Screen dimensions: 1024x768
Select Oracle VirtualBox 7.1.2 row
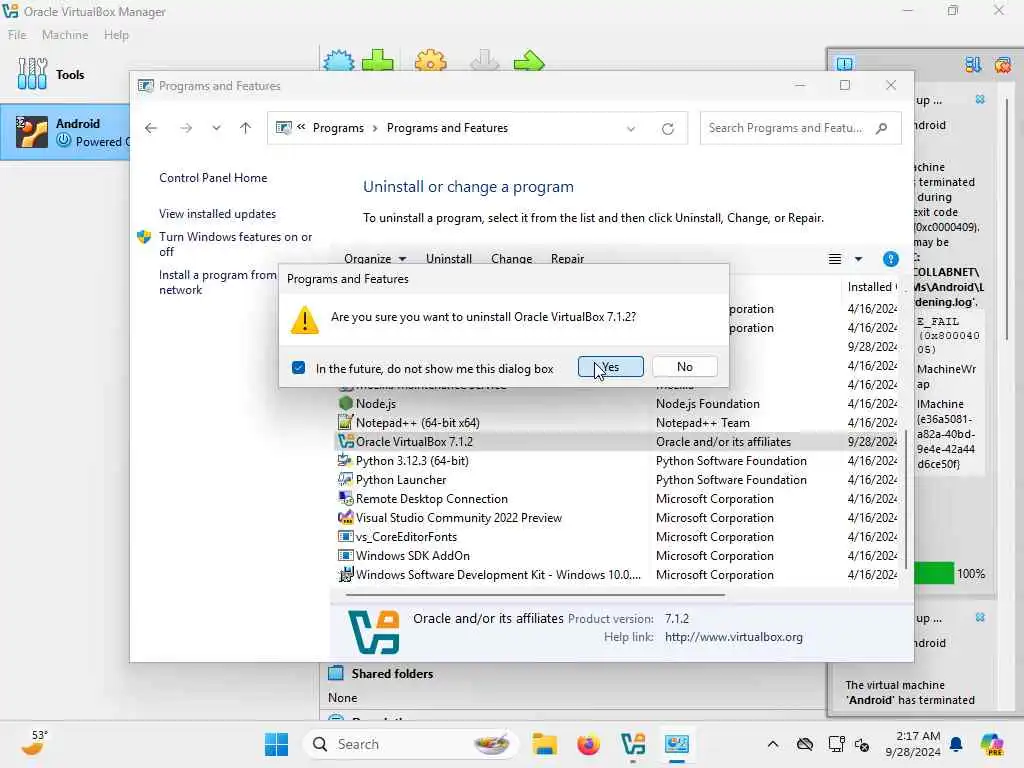tap(617, 441)
